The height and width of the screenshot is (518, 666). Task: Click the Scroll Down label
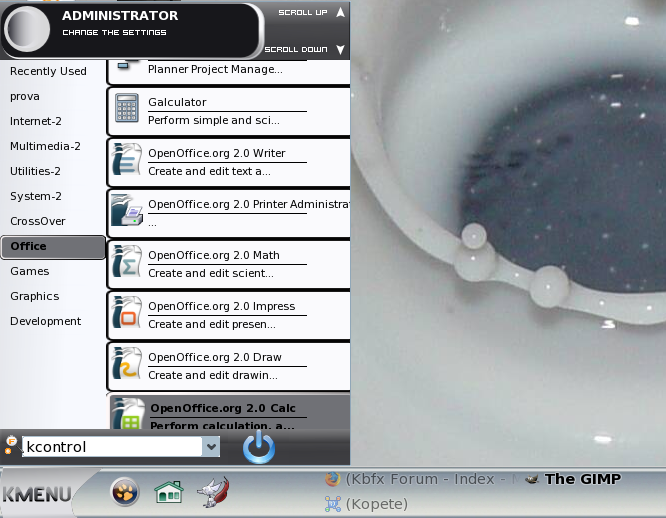click(296, 49)
